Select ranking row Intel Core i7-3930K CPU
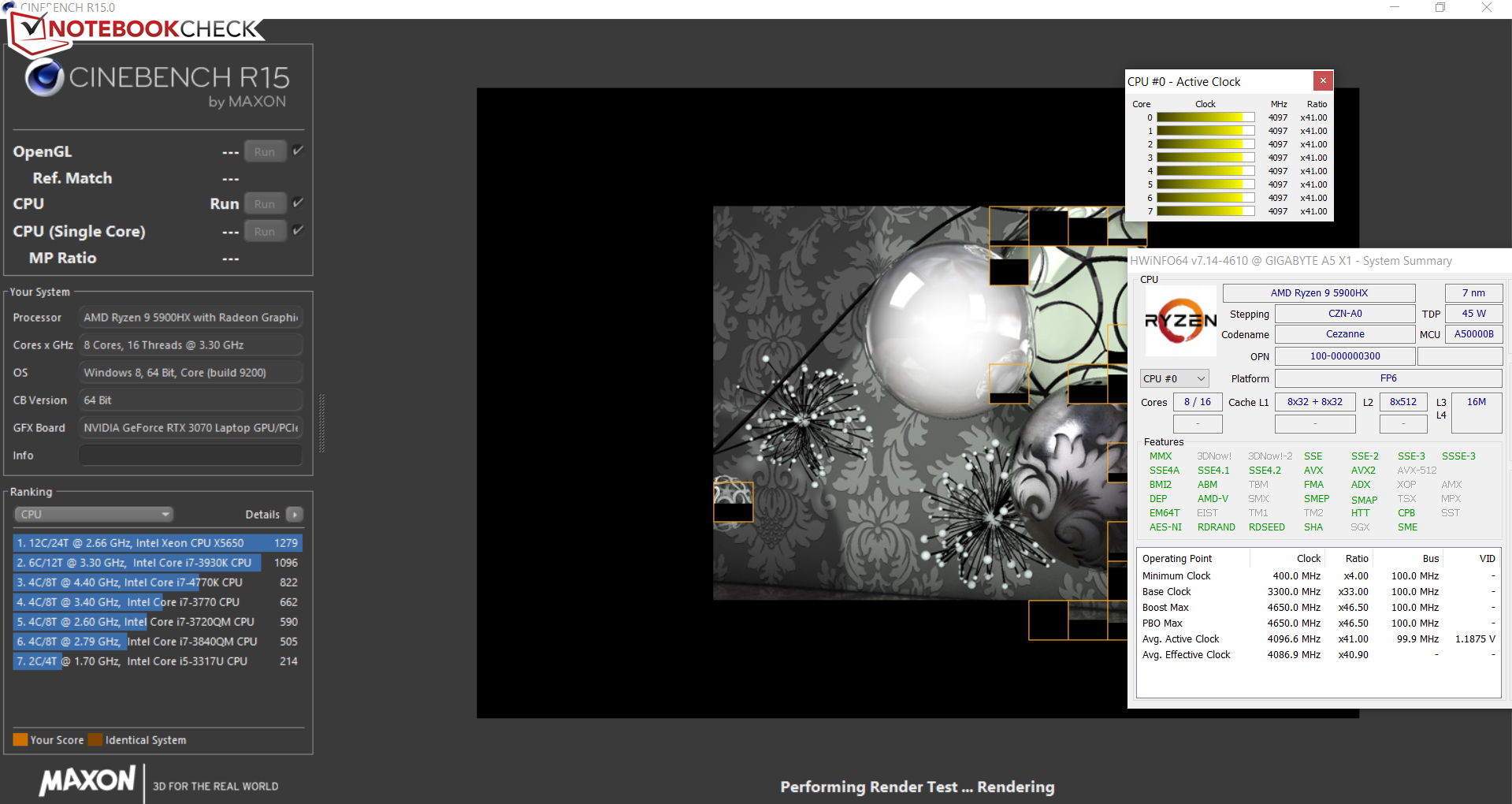The width and height of the screenshot is (1512, 804). point(158,563)
